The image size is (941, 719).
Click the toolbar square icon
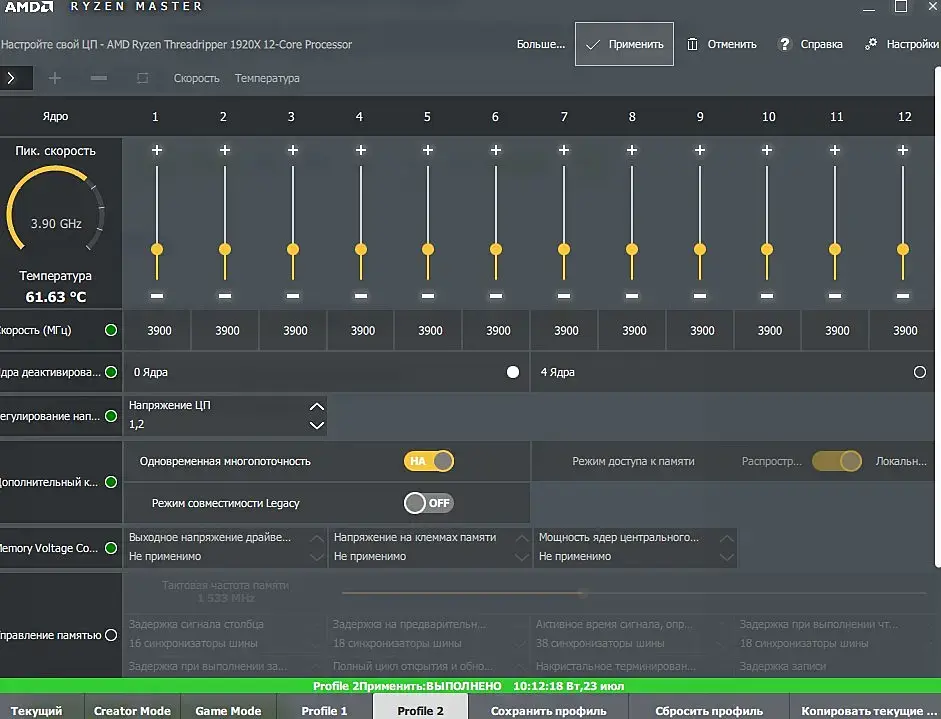click(142, 78)
